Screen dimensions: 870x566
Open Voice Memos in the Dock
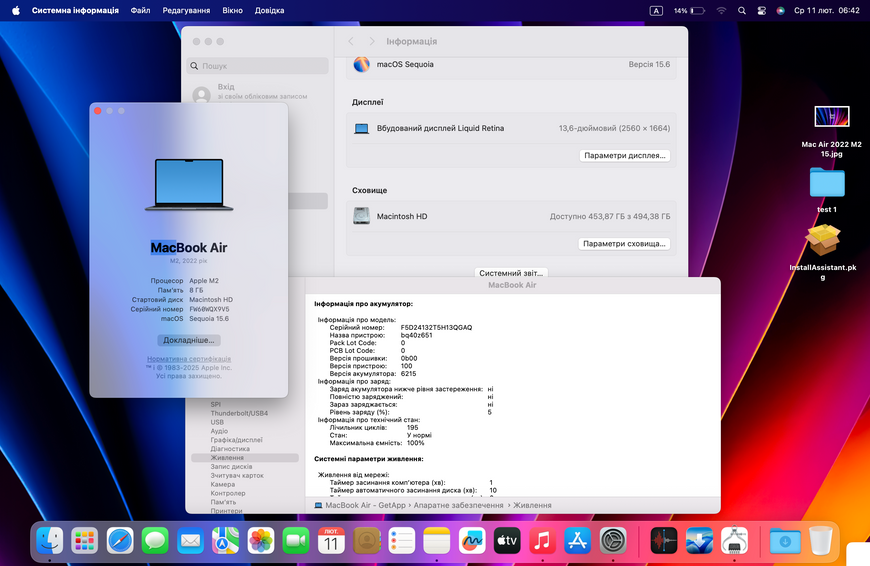click(x=664, y=540)
